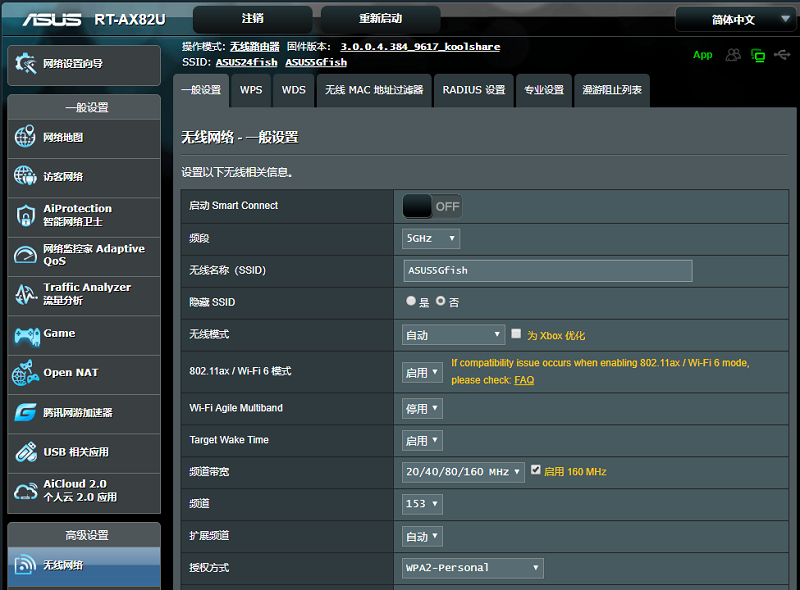Click the guest users status icon
800x590 pixels.
(x=733, y=55)
